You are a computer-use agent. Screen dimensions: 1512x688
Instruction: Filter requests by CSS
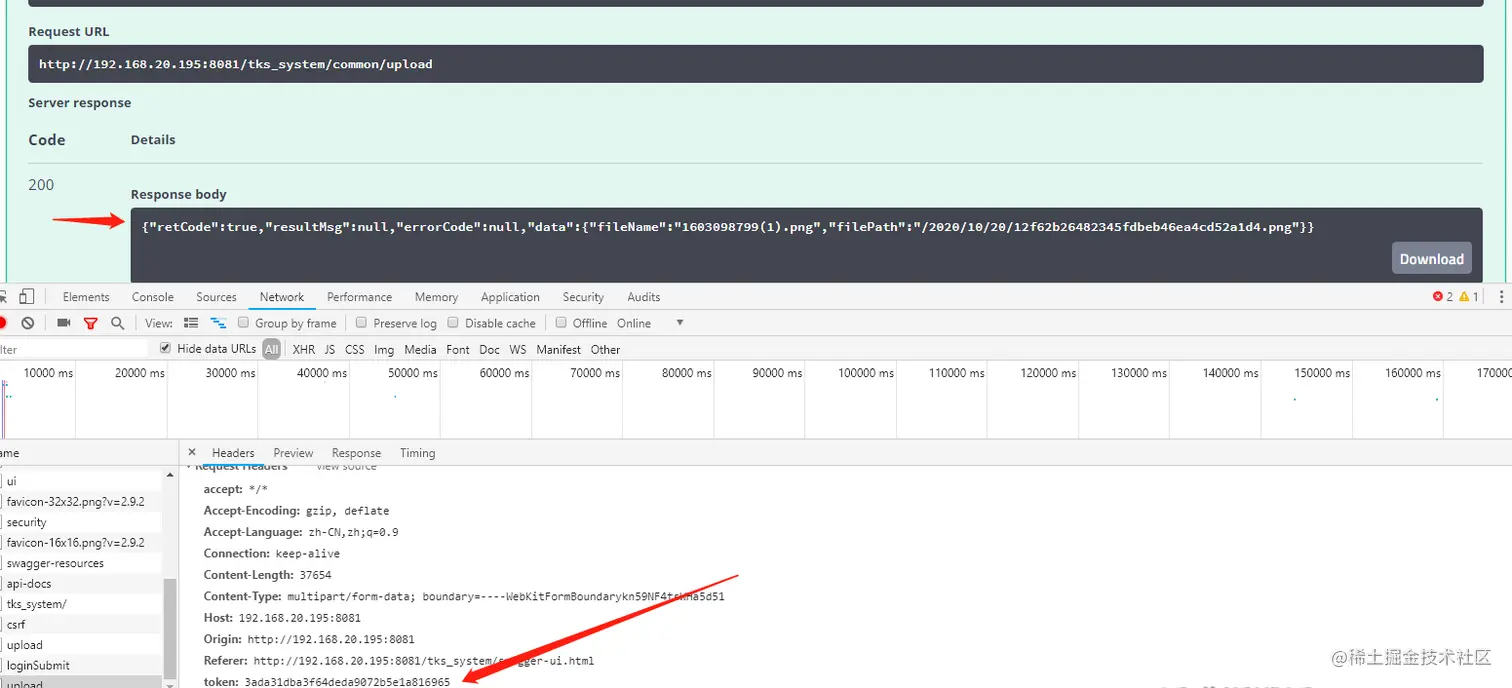pyautogui.click(x=355, y=349)
